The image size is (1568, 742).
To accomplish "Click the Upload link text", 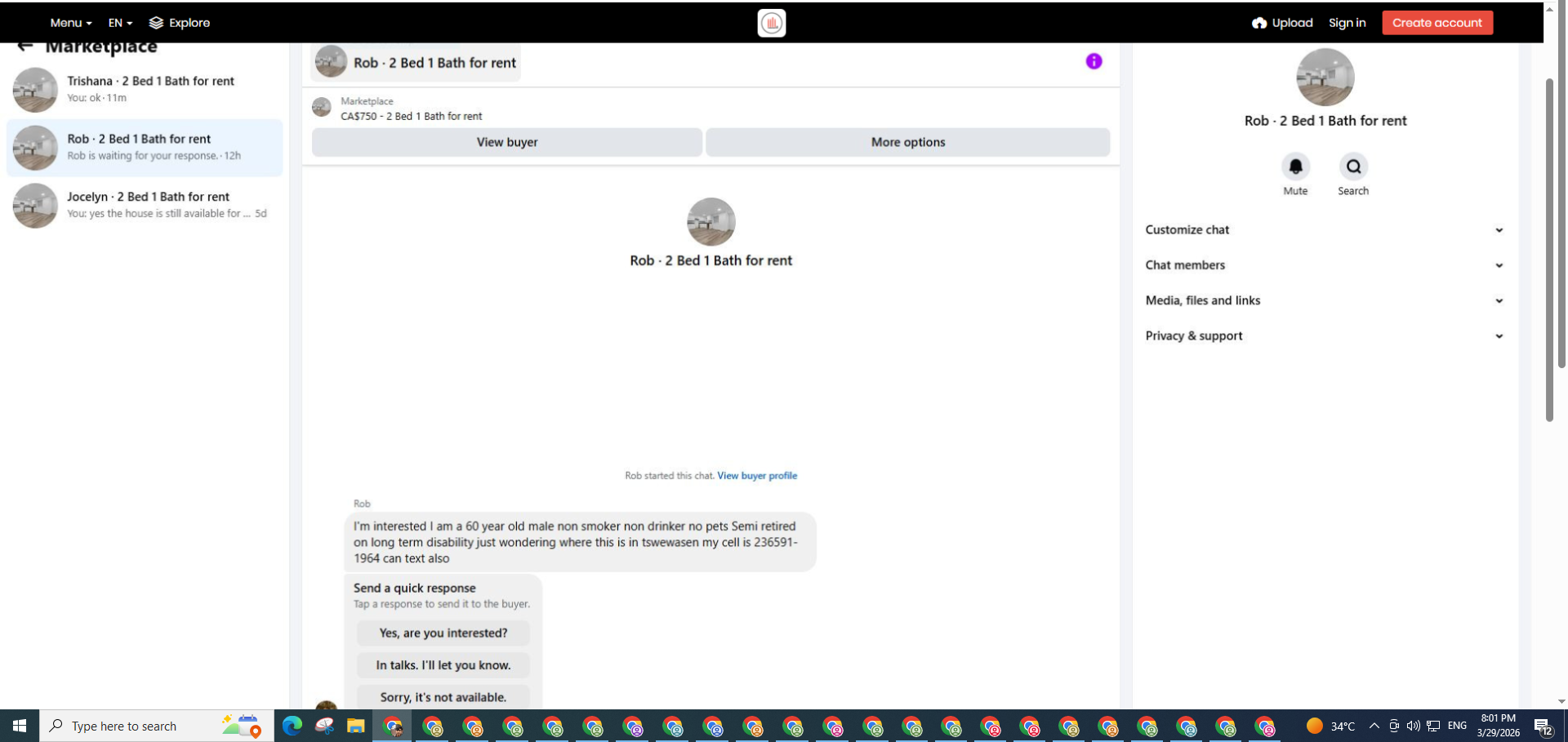I will tap(1293, 23).
